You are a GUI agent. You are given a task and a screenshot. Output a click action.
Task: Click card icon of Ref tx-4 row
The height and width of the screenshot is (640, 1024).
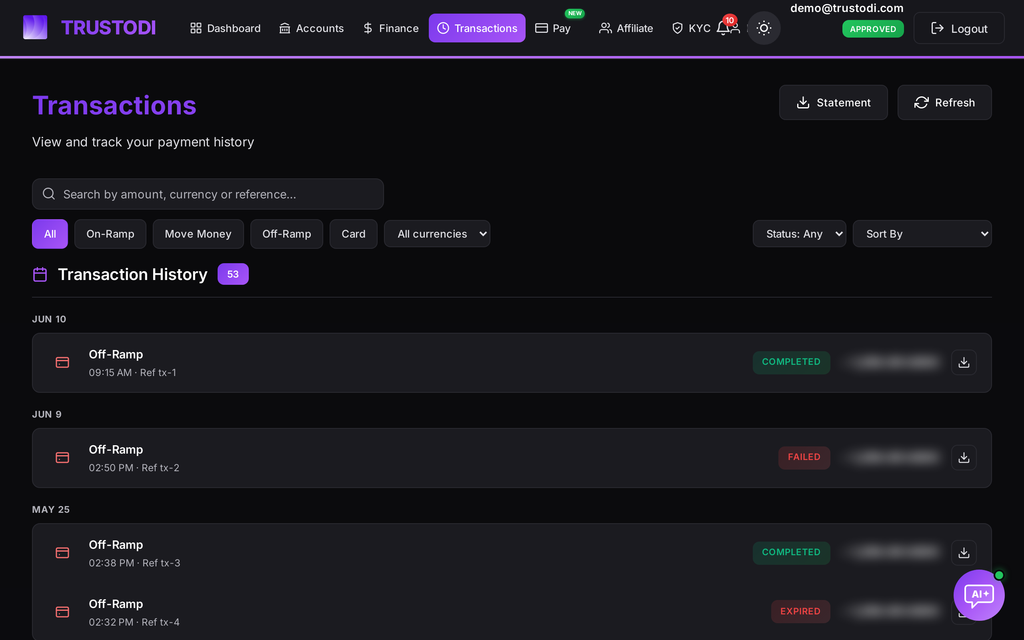pos(63,612)
